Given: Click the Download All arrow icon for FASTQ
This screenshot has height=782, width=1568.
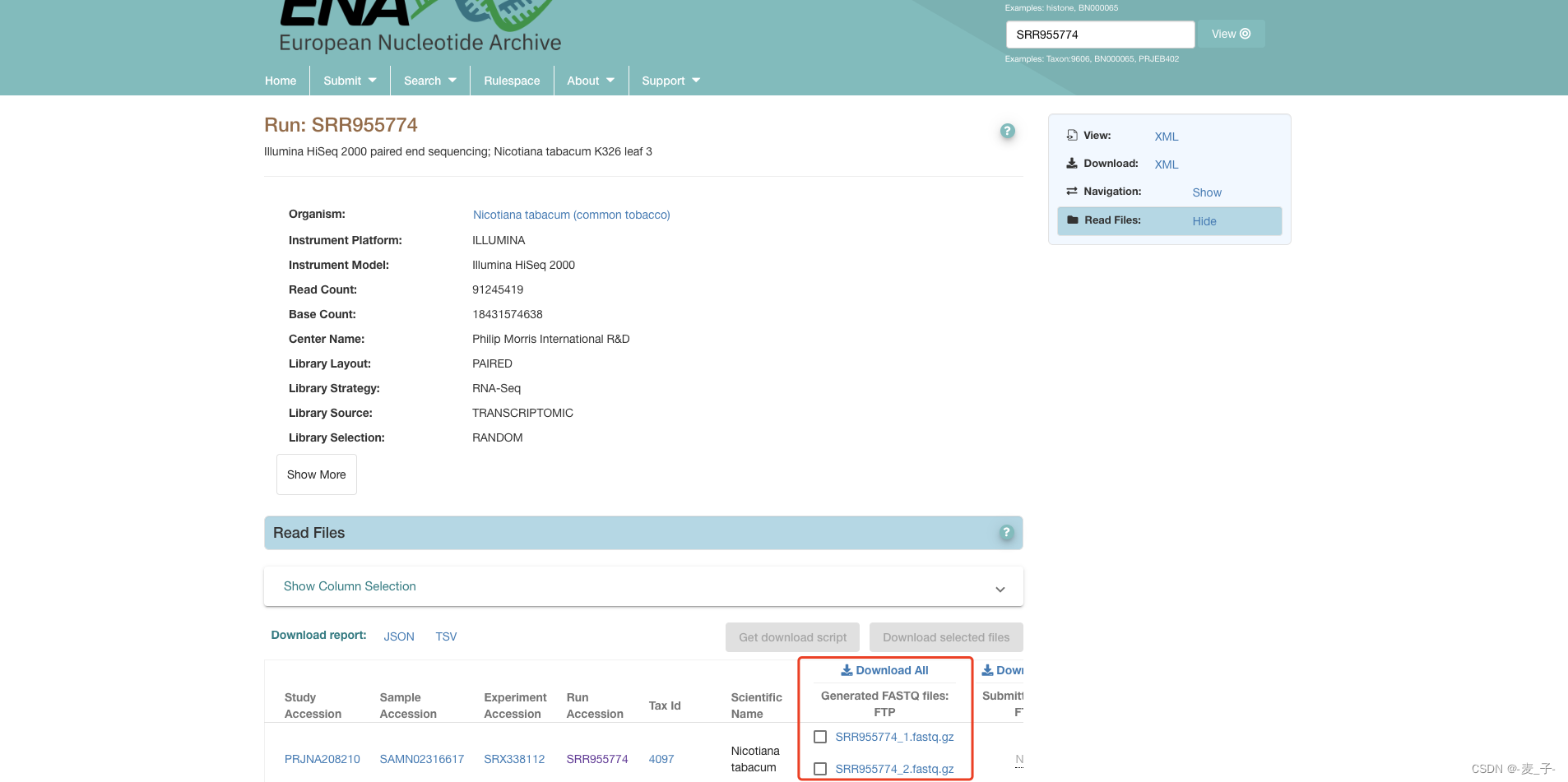Looking at the screenshot, I should pos(847,670).
